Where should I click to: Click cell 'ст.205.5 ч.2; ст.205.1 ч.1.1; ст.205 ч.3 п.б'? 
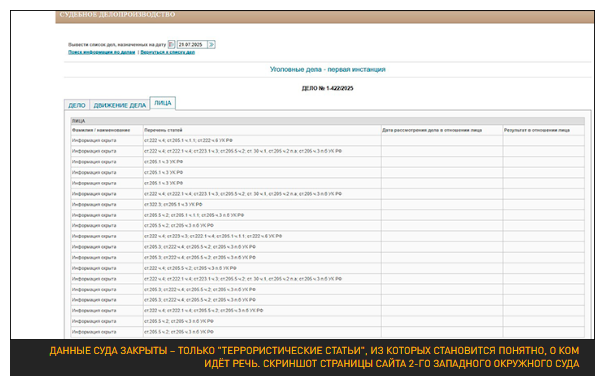262,215
